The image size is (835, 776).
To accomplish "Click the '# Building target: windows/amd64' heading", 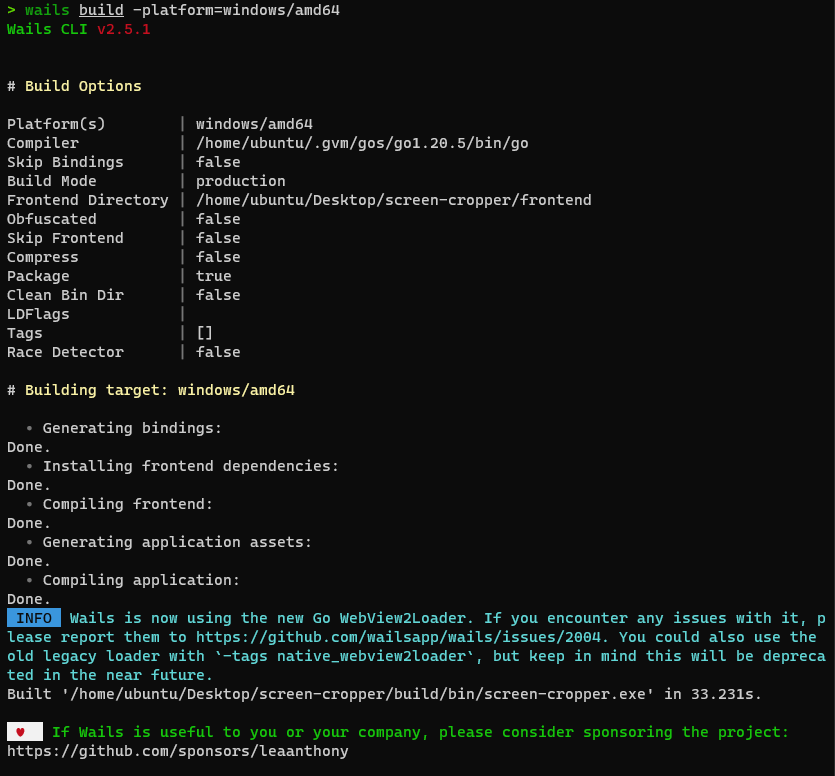I will pos(151,390).
